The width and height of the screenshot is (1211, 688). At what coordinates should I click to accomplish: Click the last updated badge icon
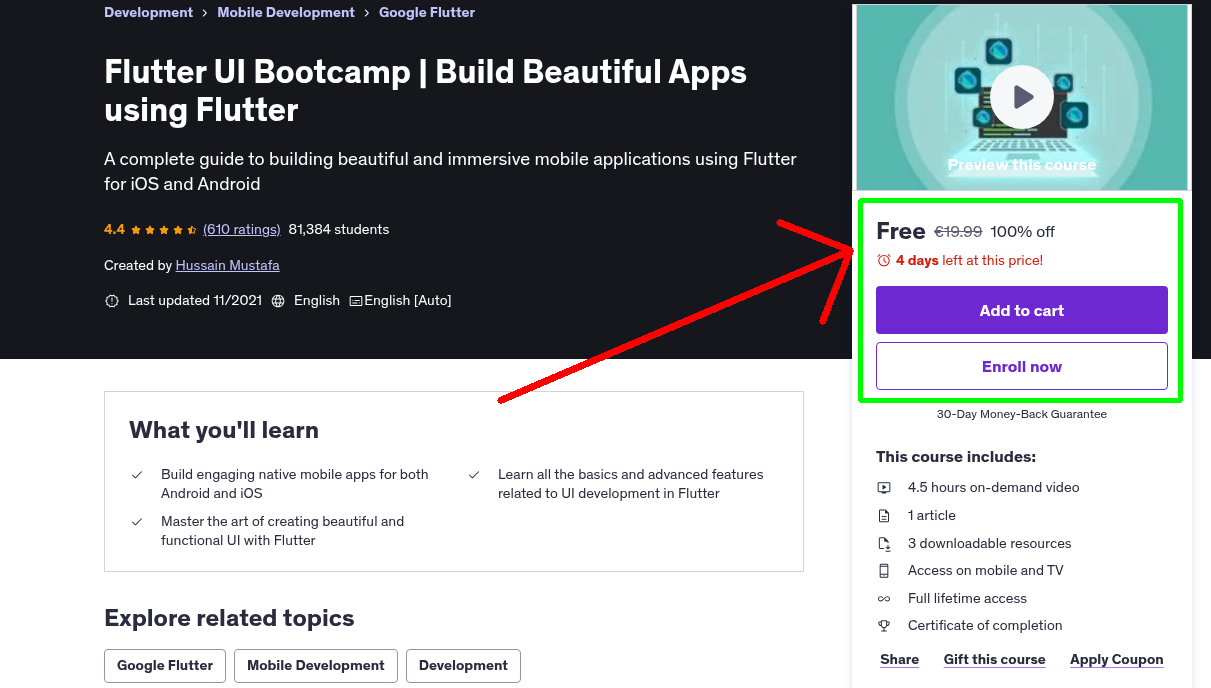coord(112,301)
